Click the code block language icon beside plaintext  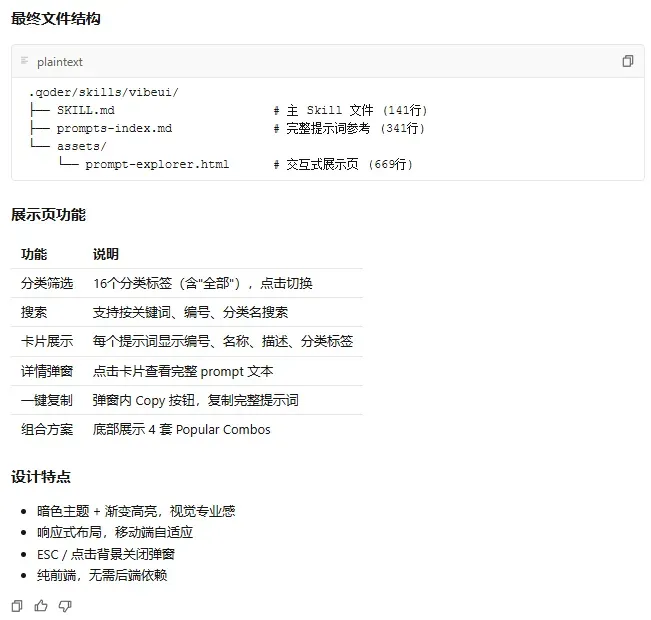click(x=24, y=61)
